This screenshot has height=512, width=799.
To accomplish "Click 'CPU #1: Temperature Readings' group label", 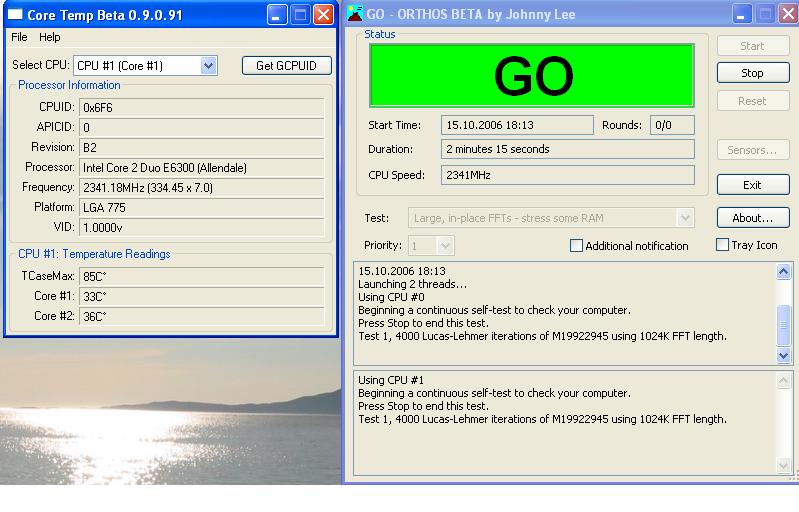I will [94, 254].
